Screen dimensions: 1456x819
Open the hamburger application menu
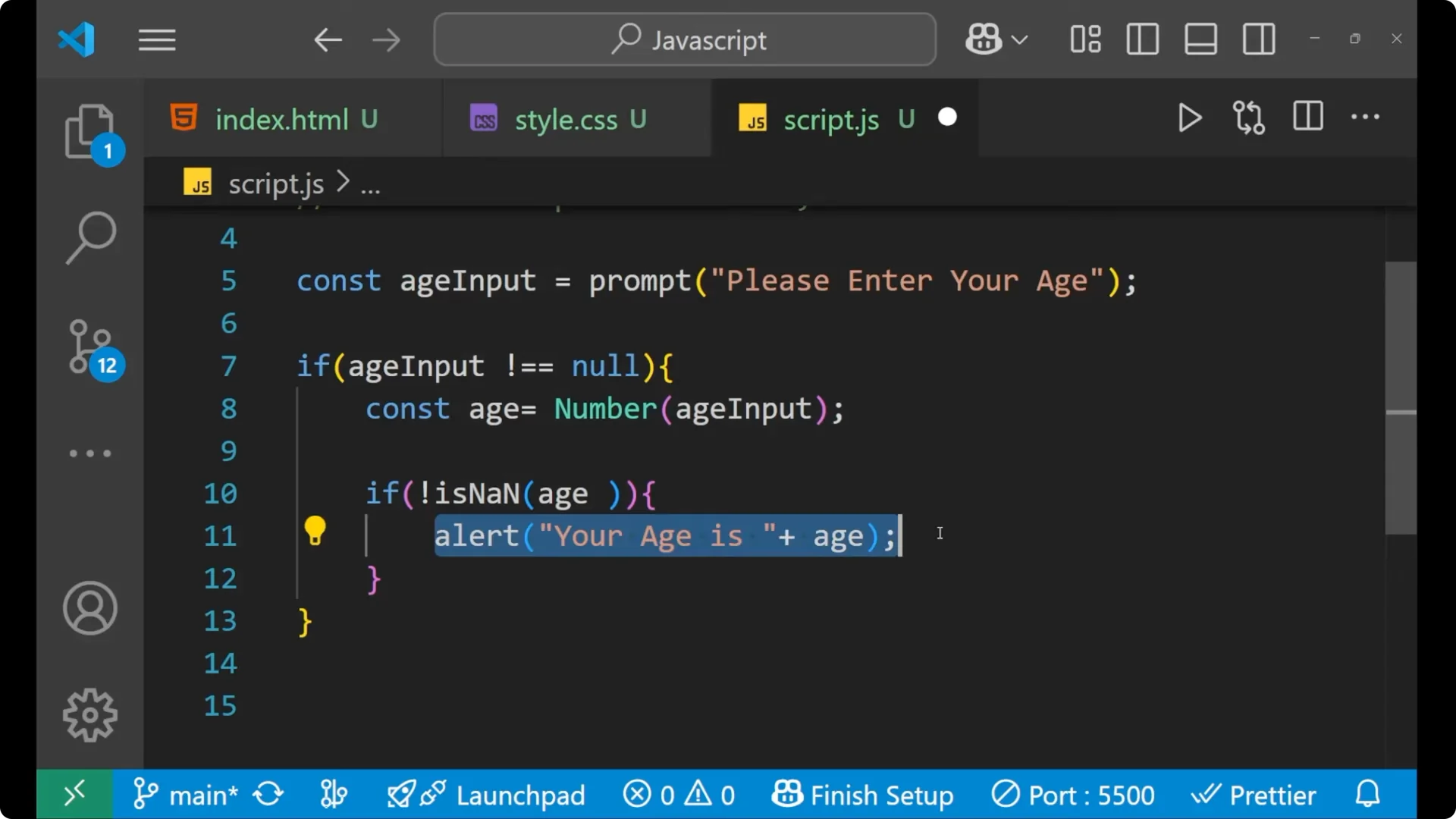157,39
